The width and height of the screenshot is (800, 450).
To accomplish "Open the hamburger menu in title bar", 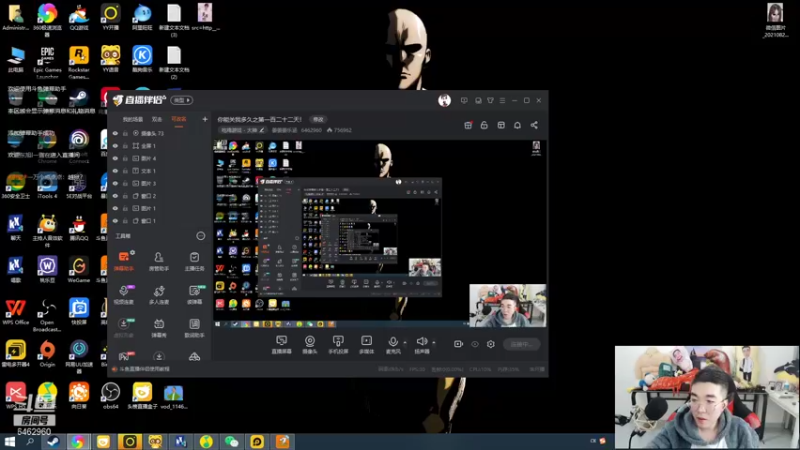I will pyautogui.click(x=503, y=101).
